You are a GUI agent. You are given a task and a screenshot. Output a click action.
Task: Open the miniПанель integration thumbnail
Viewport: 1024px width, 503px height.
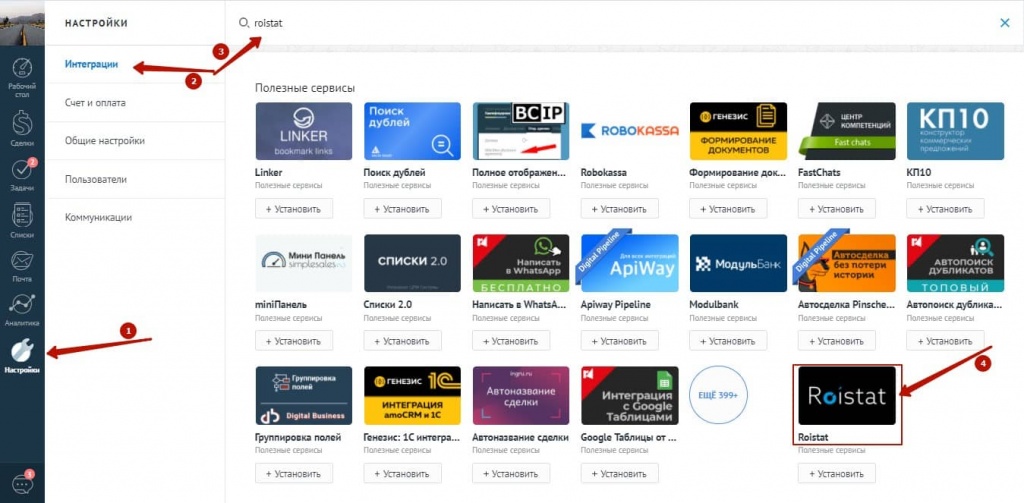point(304,263)
